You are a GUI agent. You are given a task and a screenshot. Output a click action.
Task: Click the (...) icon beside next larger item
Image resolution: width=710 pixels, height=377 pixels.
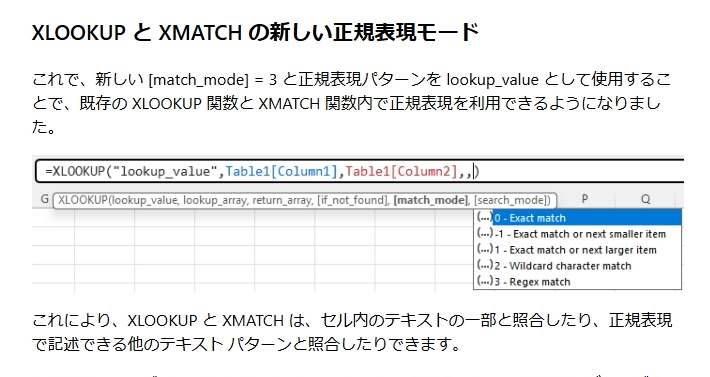485,249
